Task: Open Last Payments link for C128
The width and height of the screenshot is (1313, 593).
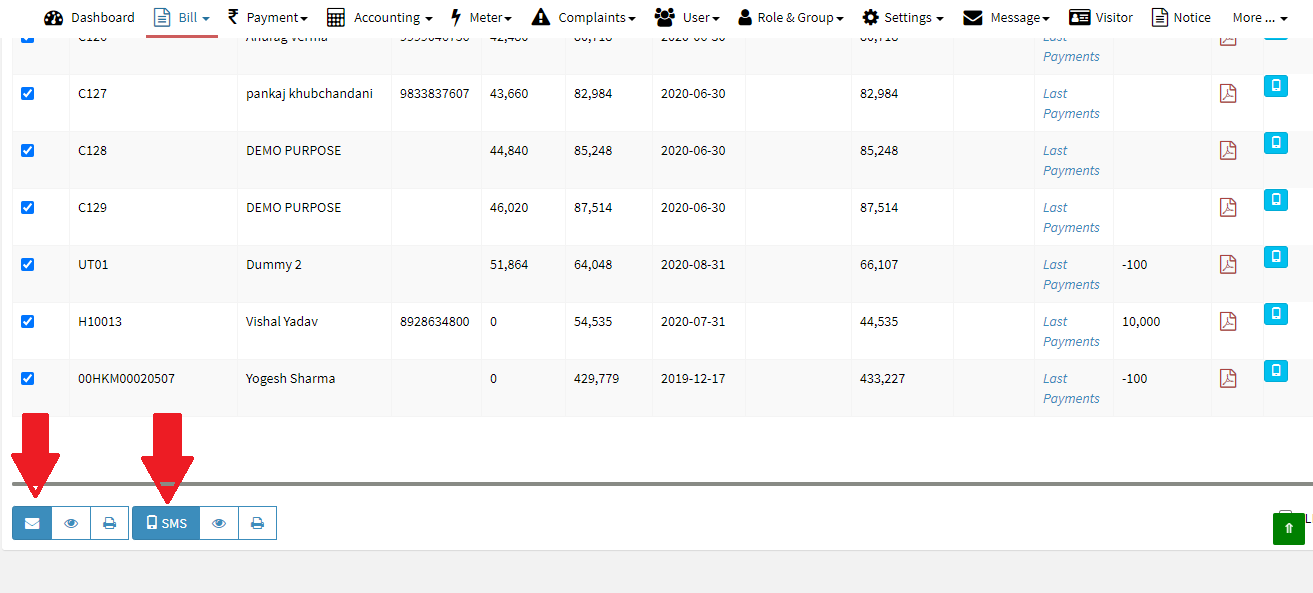Action: 1070,160
